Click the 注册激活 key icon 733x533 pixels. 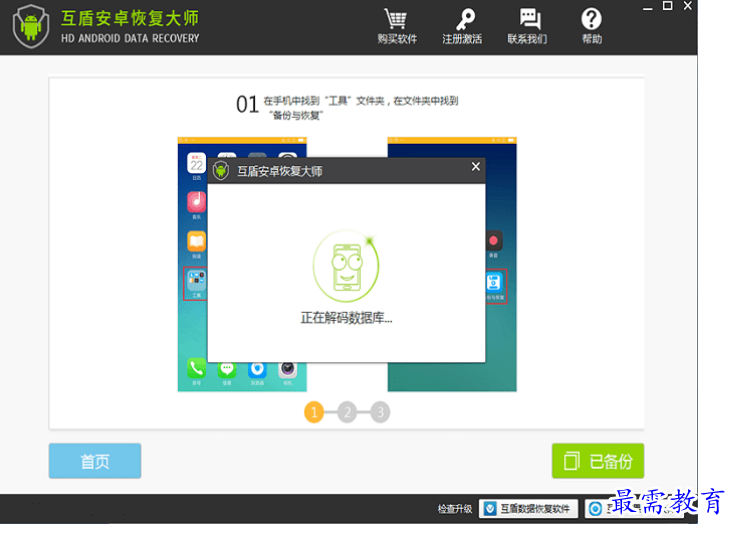point(462,26)
